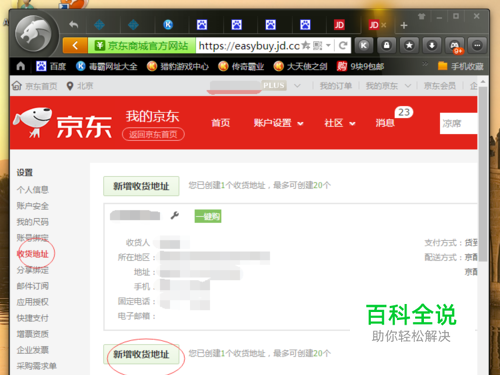
Task: Open downloads with arrow toolbar icon
Action: coord(432,45)
